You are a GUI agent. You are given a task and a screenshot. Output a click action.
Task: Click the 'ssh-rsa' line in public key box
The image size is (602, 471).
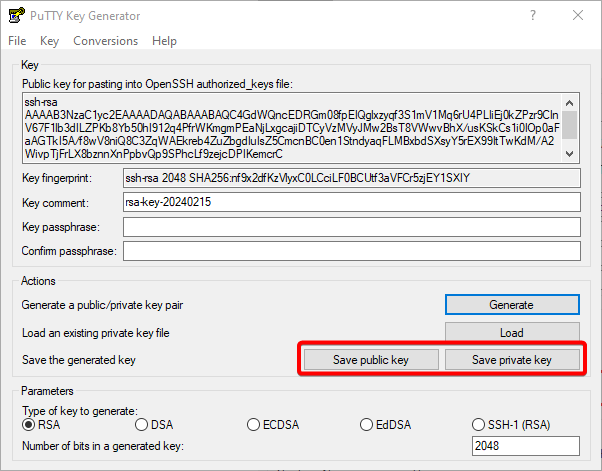coord(41,102)
